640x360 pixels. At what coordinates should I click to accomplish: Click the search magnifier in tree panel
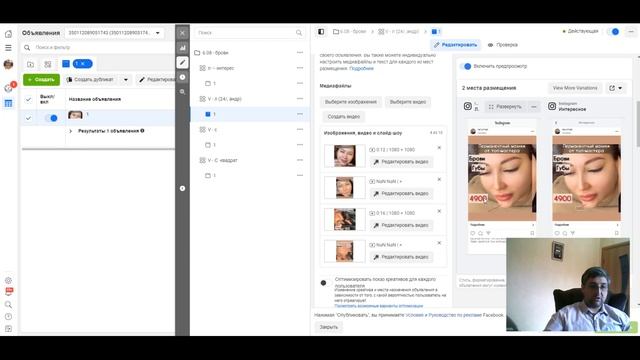coord(299,33)
